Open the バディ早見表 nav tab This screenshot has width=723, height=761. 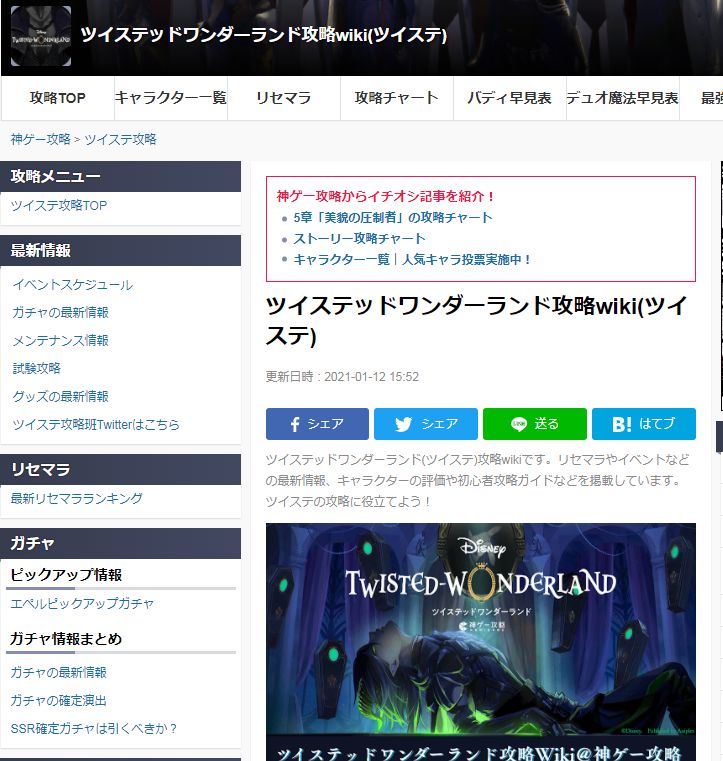(509, 98)
